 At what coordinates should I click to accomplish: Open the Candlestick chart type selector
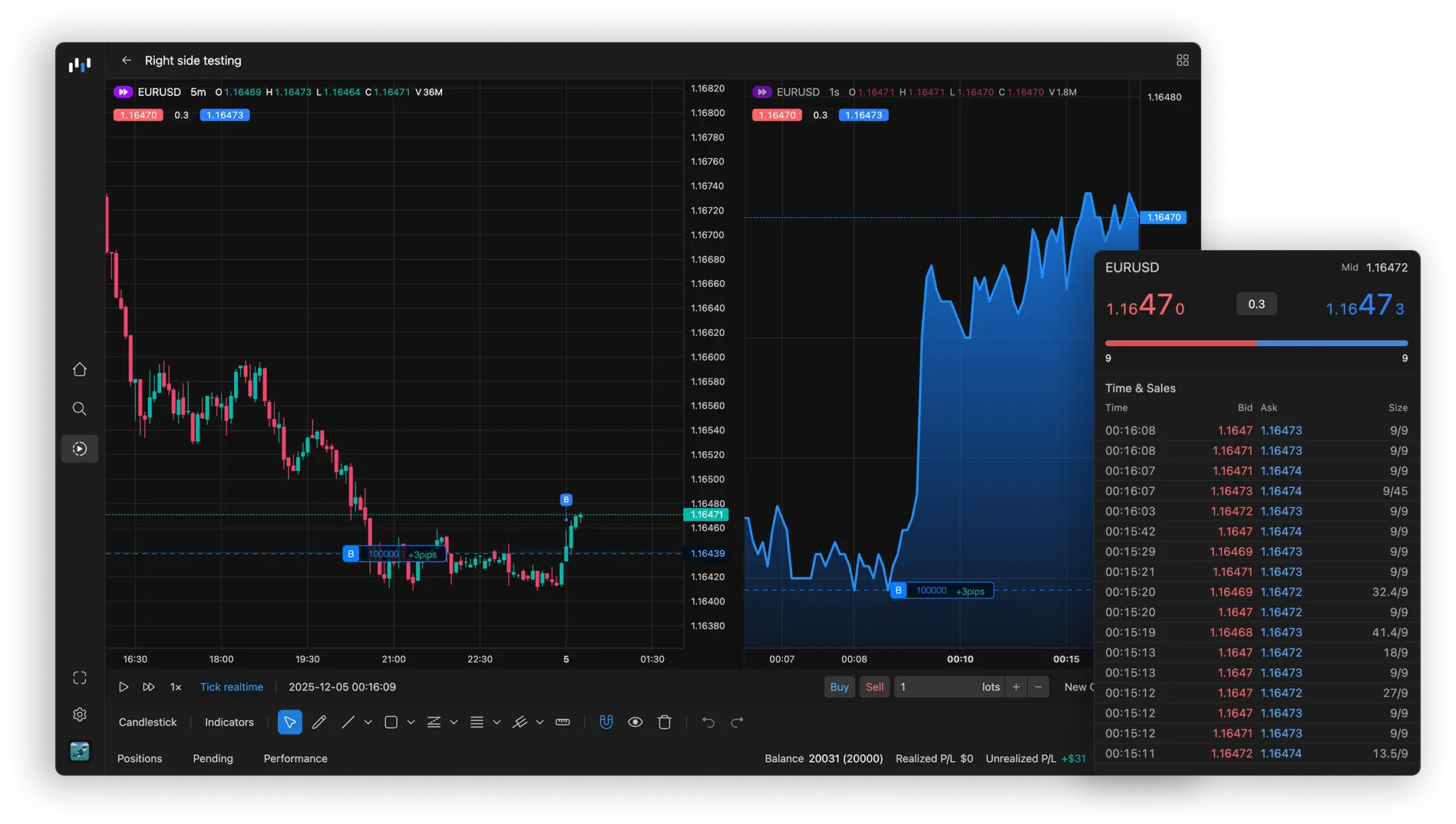(x=147, y=723)
